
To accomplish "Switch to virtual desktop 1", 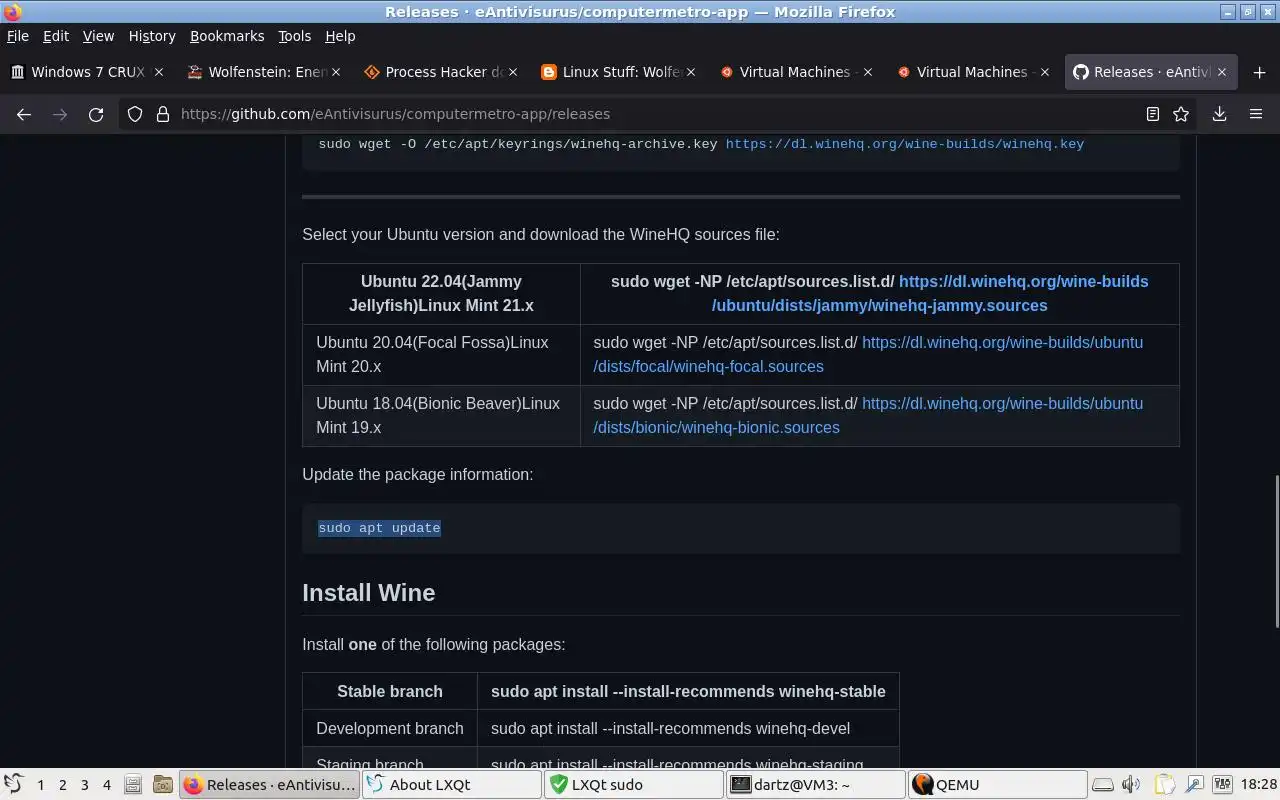I will (x=41, y=785).
